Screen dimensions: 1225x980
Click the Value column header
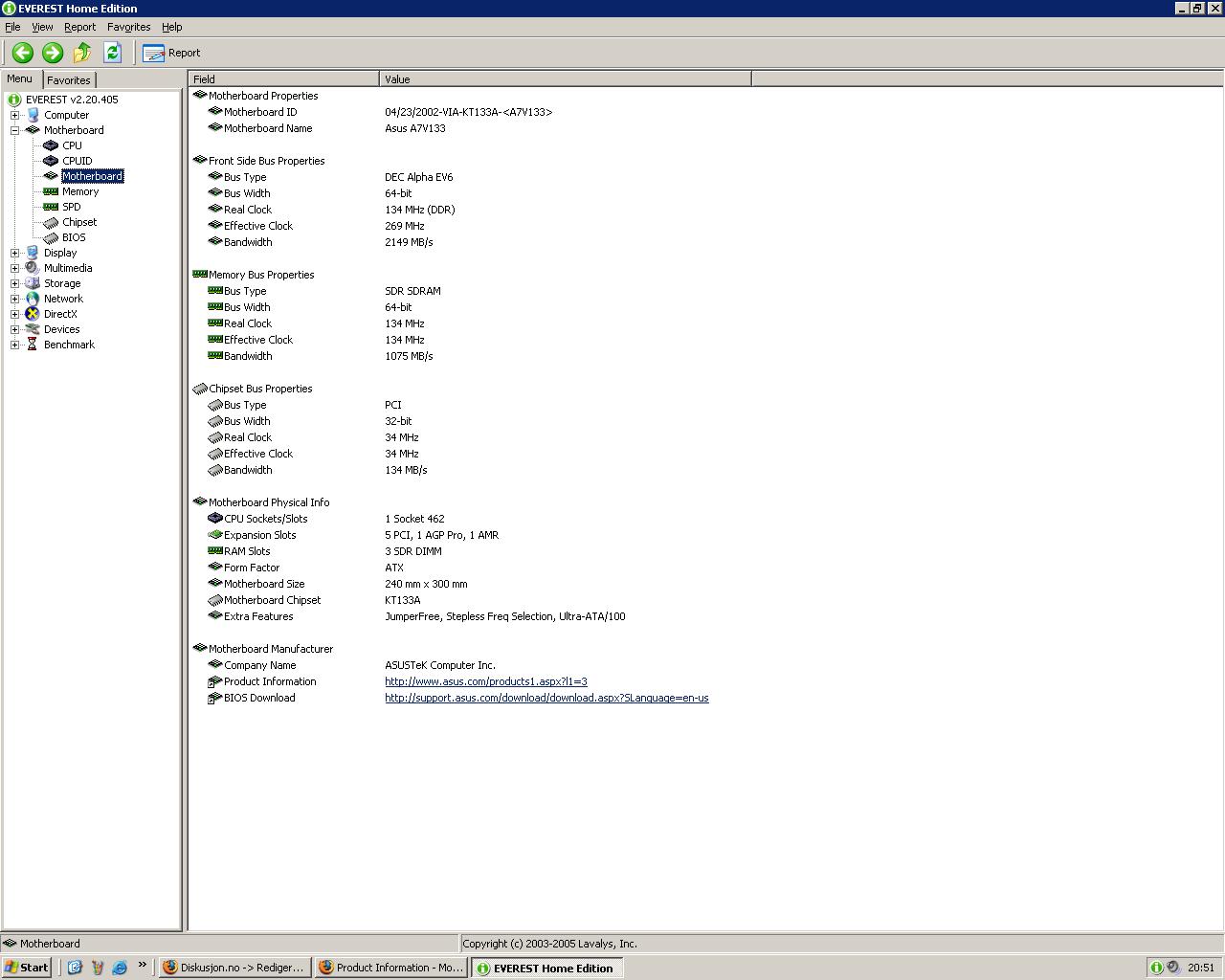(566, 79)
